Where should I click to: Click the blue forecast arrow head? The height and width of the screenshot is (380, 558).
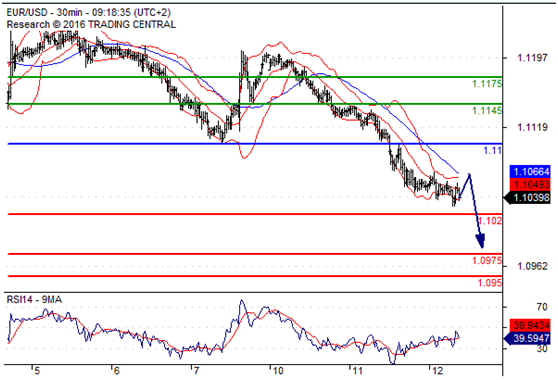pyautogui.click(x=480, y=241)
